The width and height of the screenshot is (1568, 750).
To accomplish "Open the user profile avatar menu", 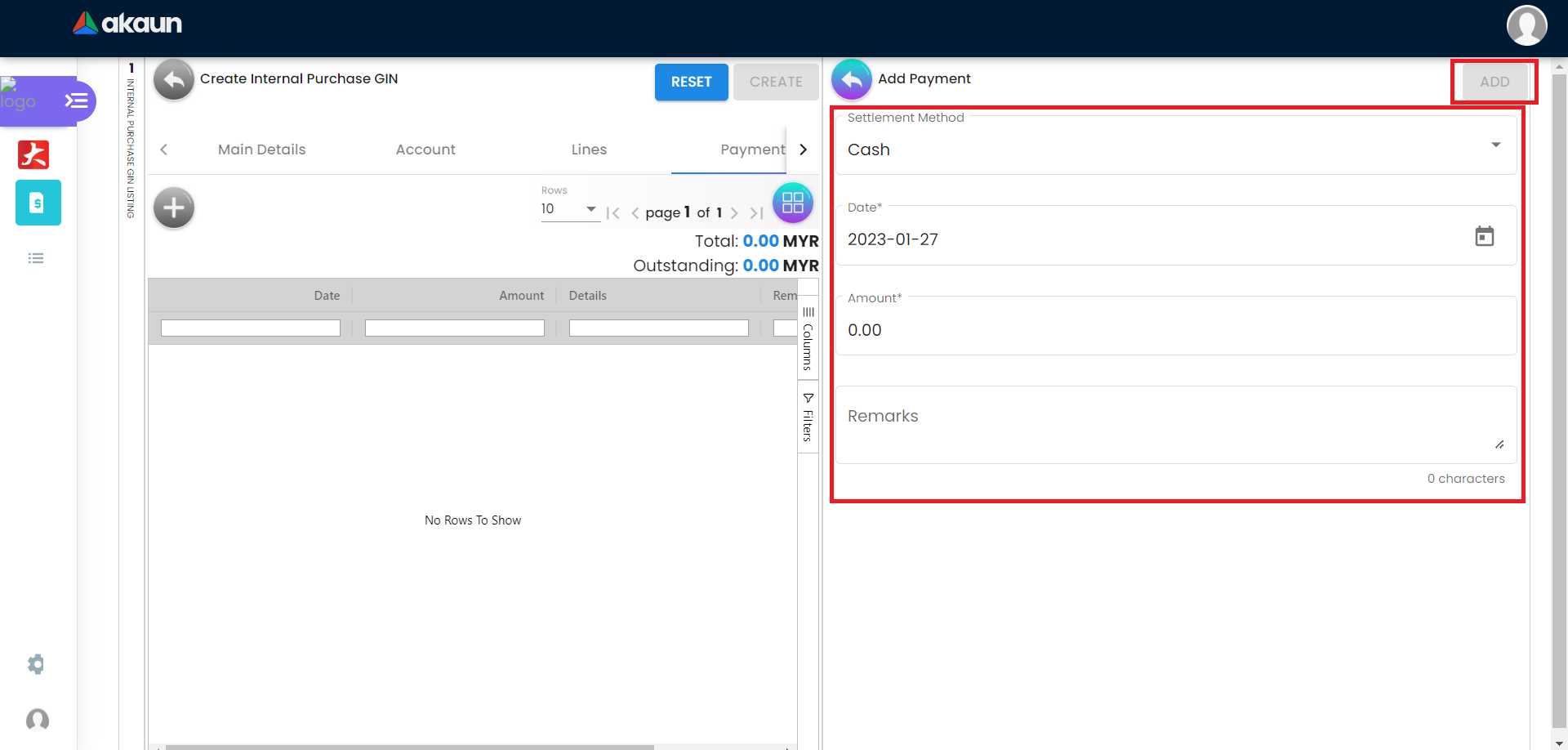I will [1526, 25].
